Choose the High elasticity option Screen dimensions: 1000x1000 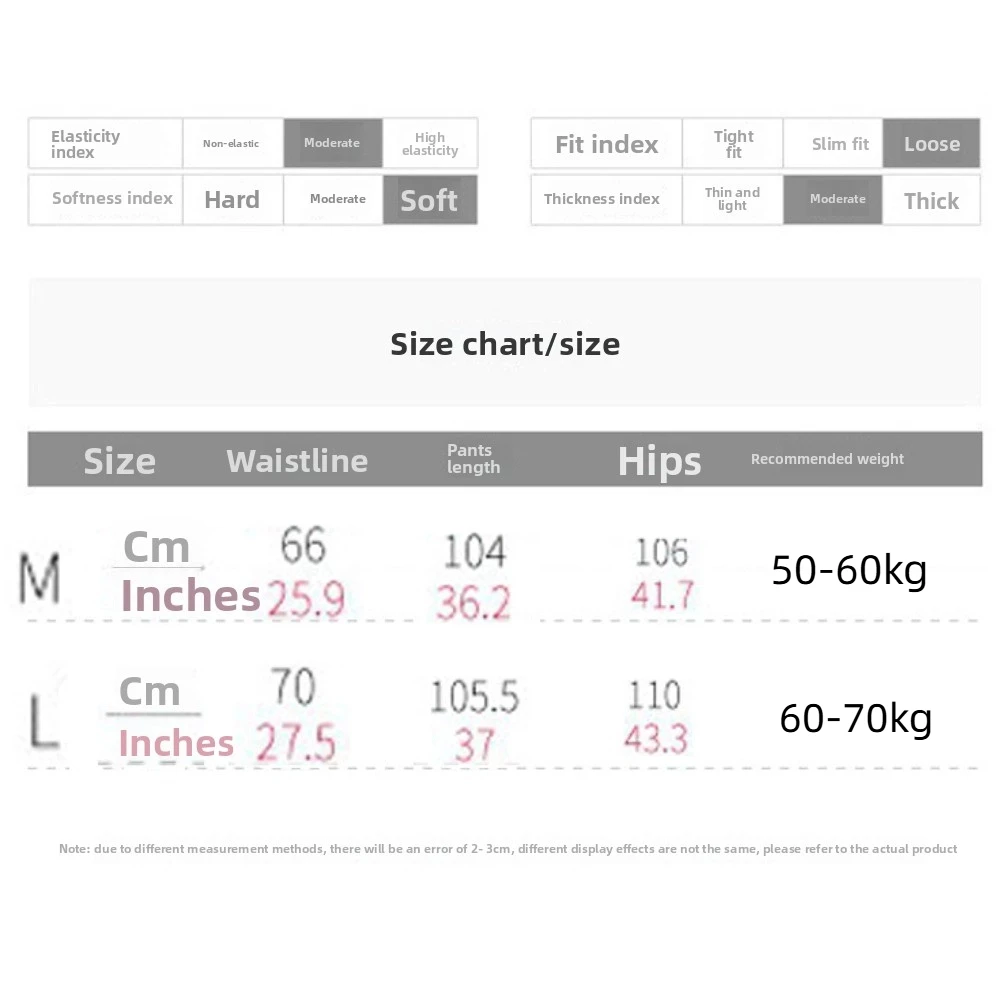[430, 144]
